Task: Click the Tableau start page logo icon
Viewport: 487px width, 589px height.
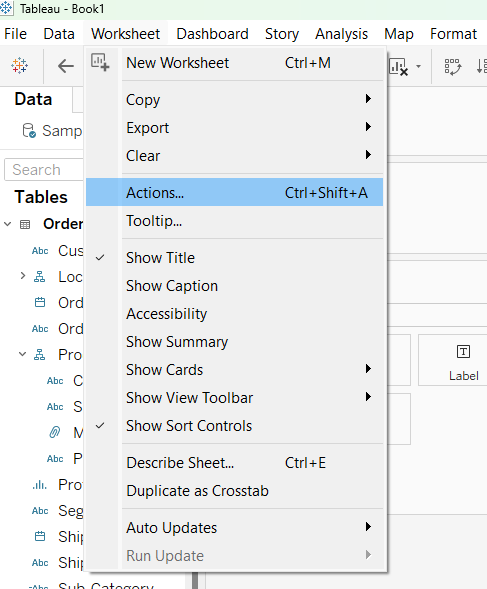Action: [19, 66]
